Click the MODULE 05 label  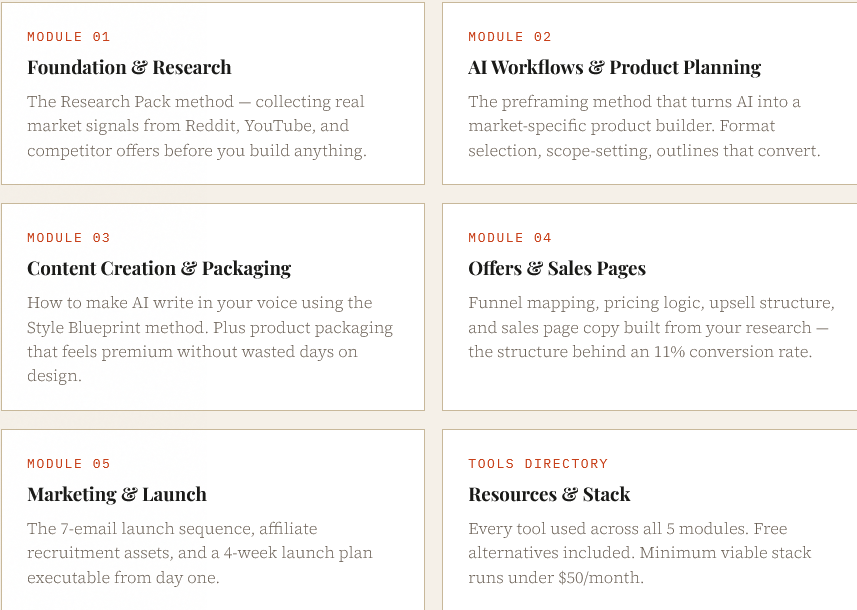tap(69, 464)
